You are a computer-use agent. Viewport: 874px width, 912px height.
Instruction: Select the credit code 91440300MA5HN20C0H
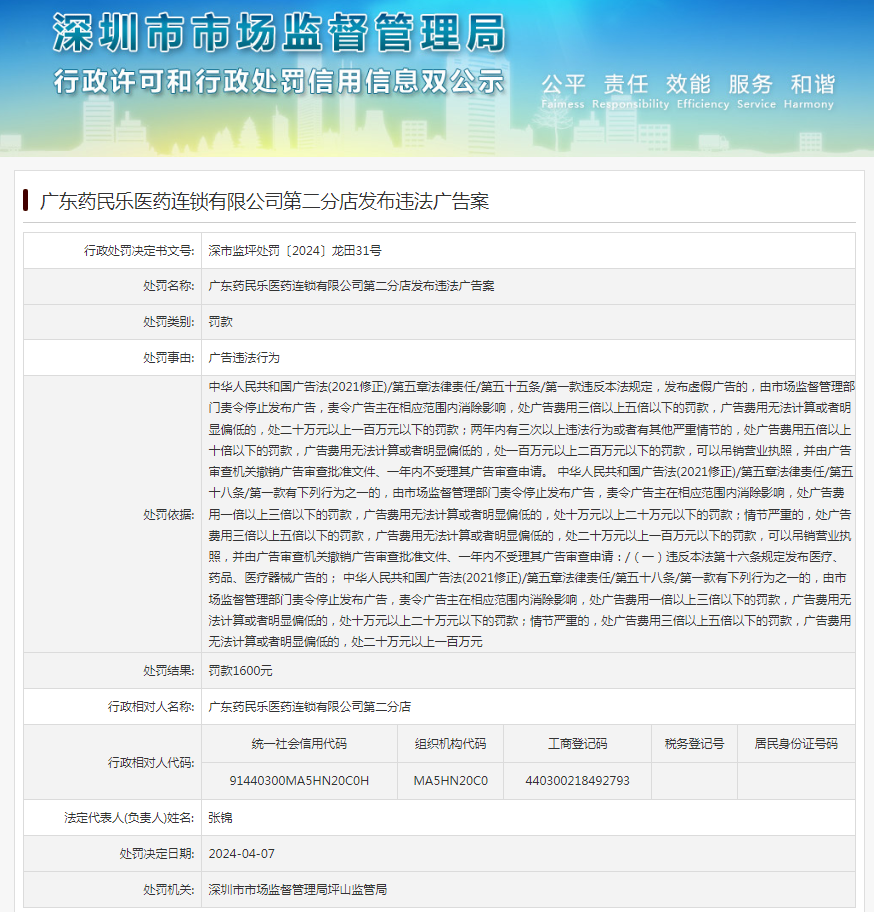point(299,781)
